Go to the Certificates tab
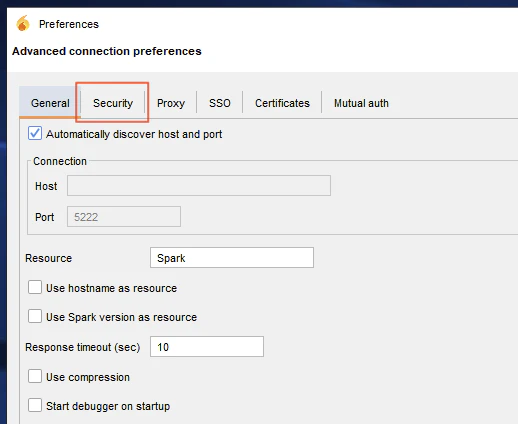This screenshot has width=518, height=424. tap(282, 103)
